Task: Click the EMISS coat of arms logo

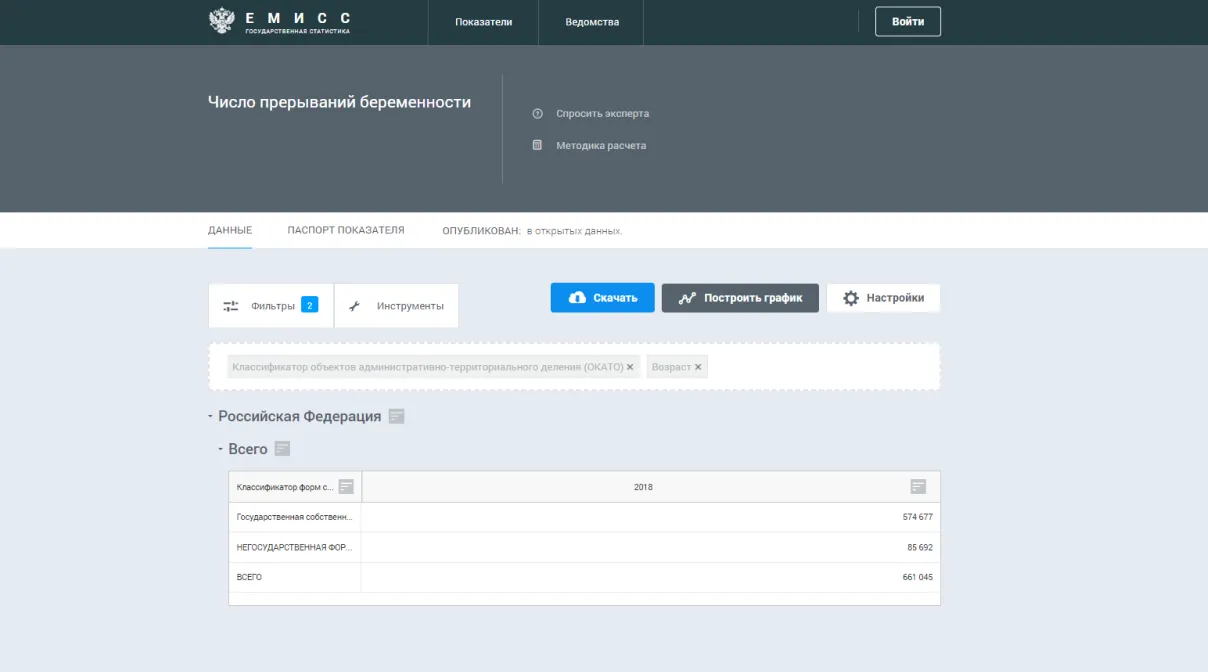Action: click(221, 21)
